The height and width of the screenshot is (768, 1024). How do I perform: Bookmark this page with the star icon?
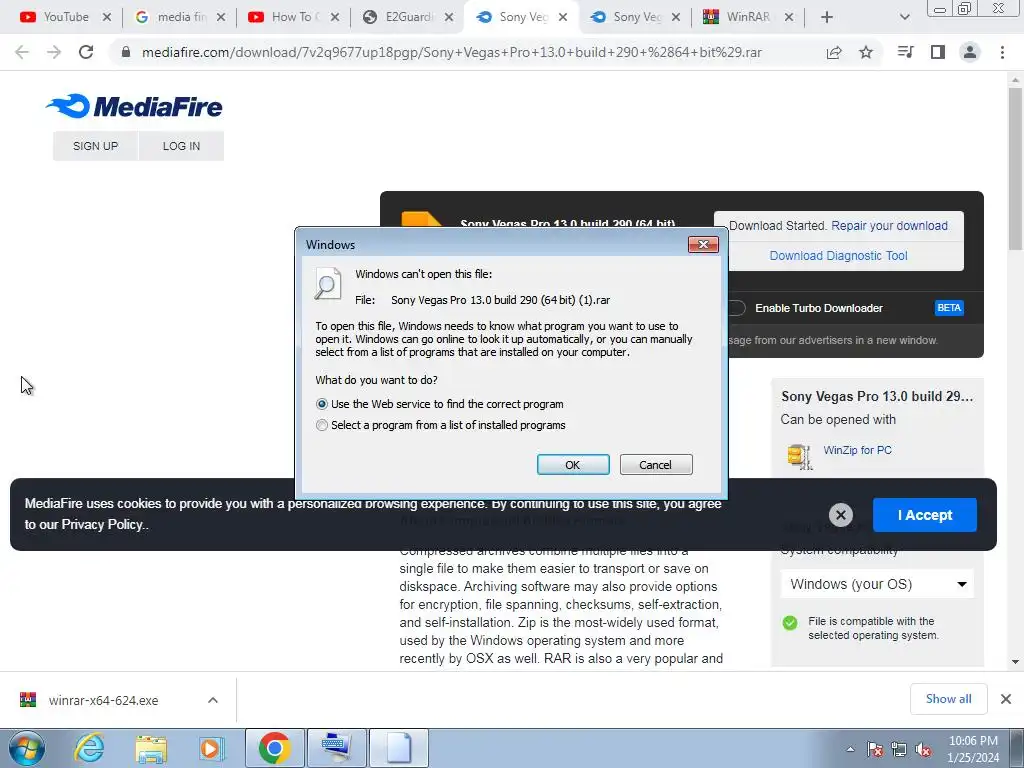[x=866, y=52]
